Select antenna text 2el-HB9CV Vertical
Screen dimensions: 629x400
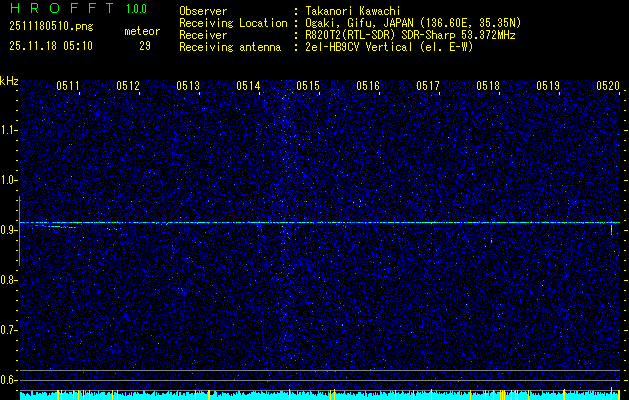[358, 47]
